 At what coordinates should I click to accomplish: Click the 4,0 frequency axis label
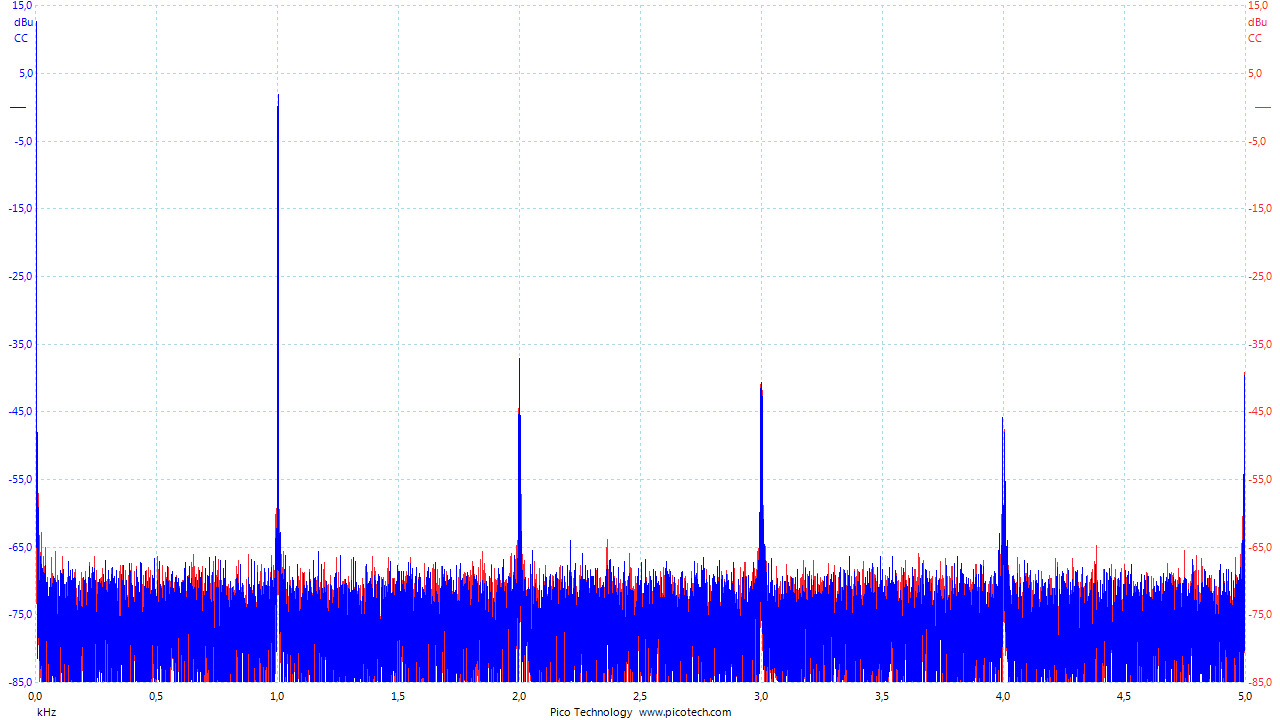[1003, 695]
